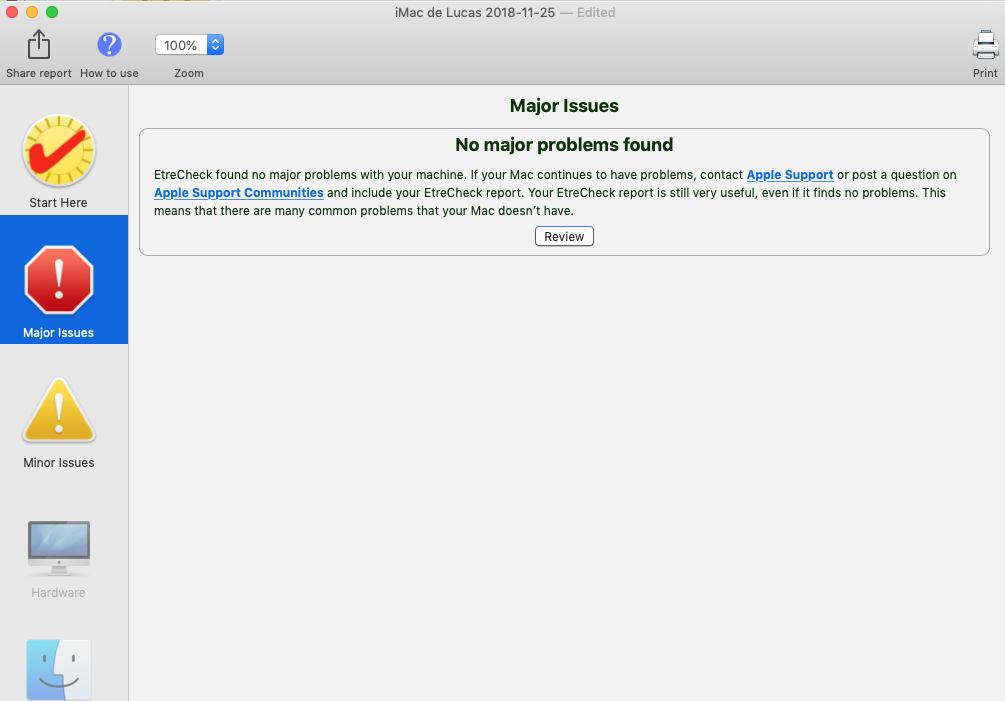Click the Major Issues page heading
The height and width of the screenshot is (701, 1005).
564,106
